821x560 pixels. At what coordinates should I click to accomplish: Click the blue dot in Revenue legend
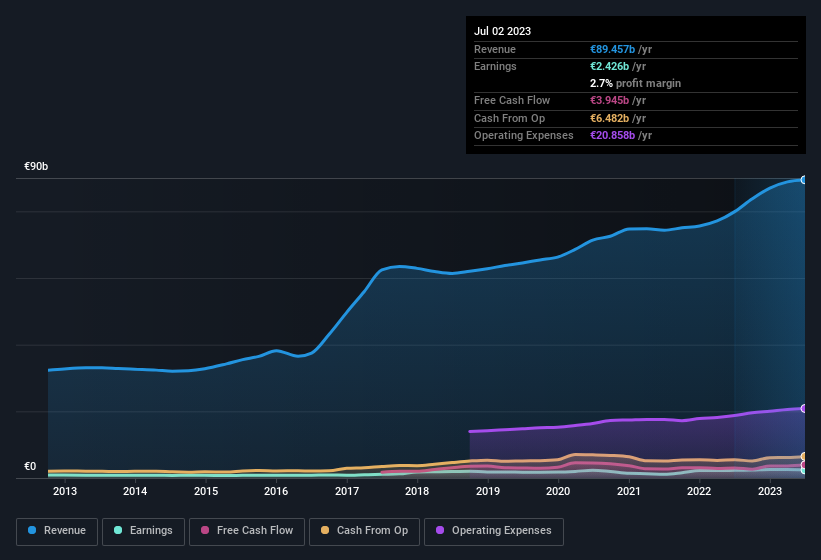(32, 530)
